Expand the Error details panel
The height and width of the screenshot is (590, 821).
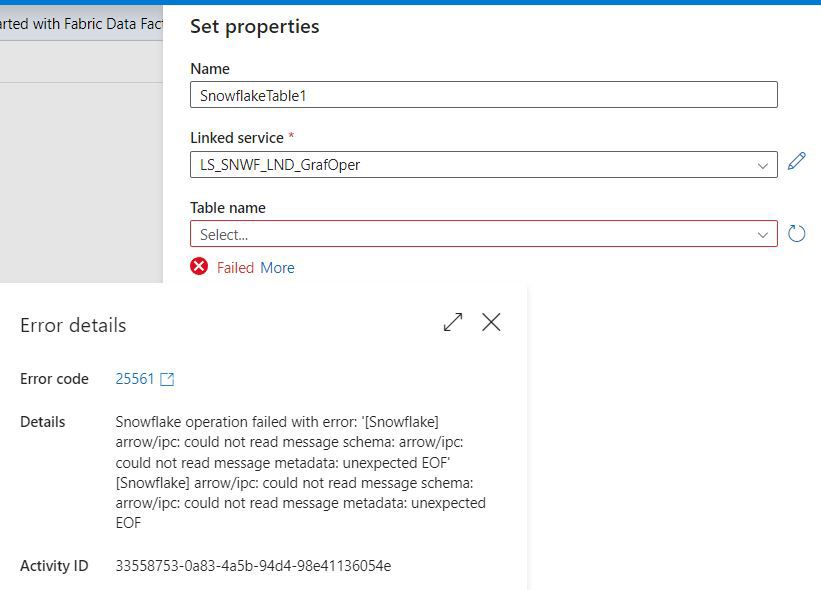tap(453, 322)
